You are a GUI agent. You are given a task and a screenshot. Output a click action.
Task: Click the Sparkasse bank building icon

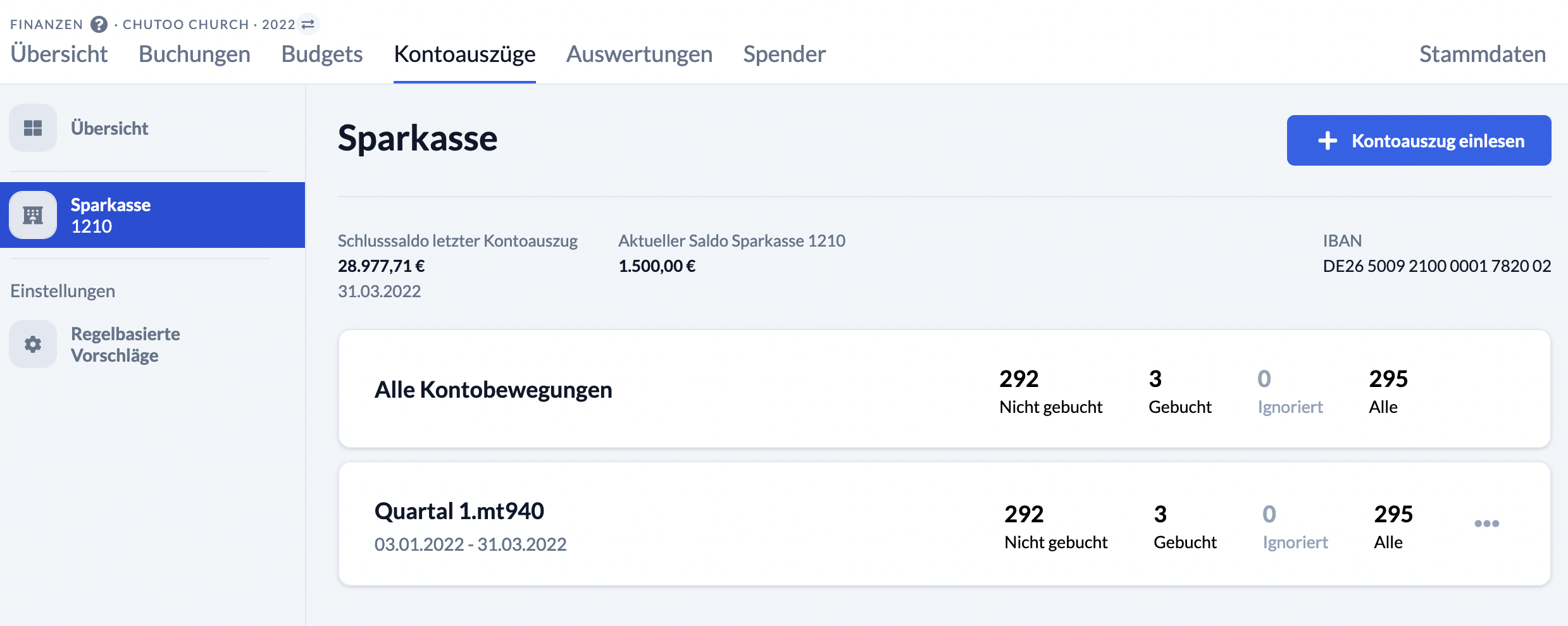33,215
